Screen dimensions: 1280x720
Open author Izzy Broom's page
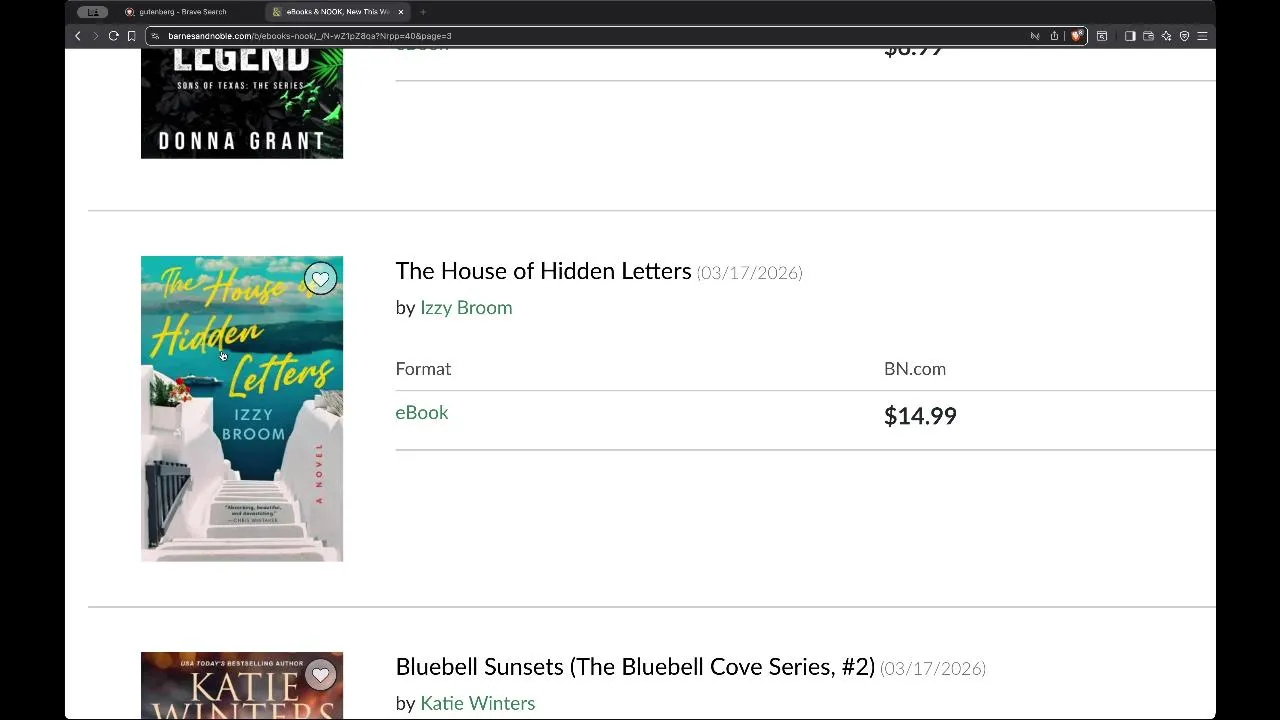(466, 308)
